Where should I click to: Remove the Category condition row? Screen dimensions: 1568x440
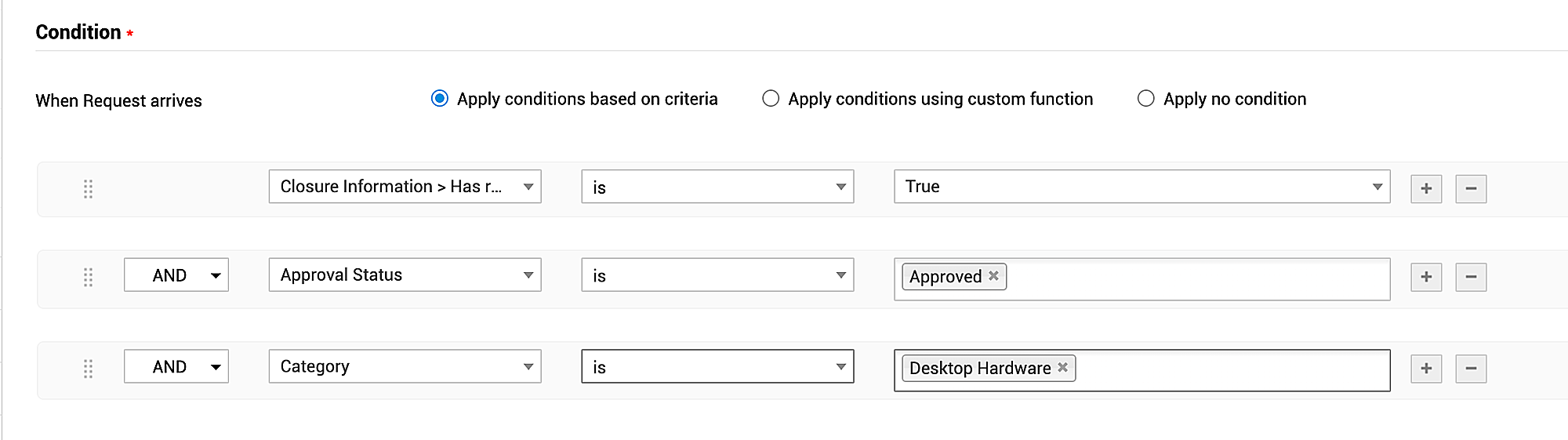tap(1470, 369)
